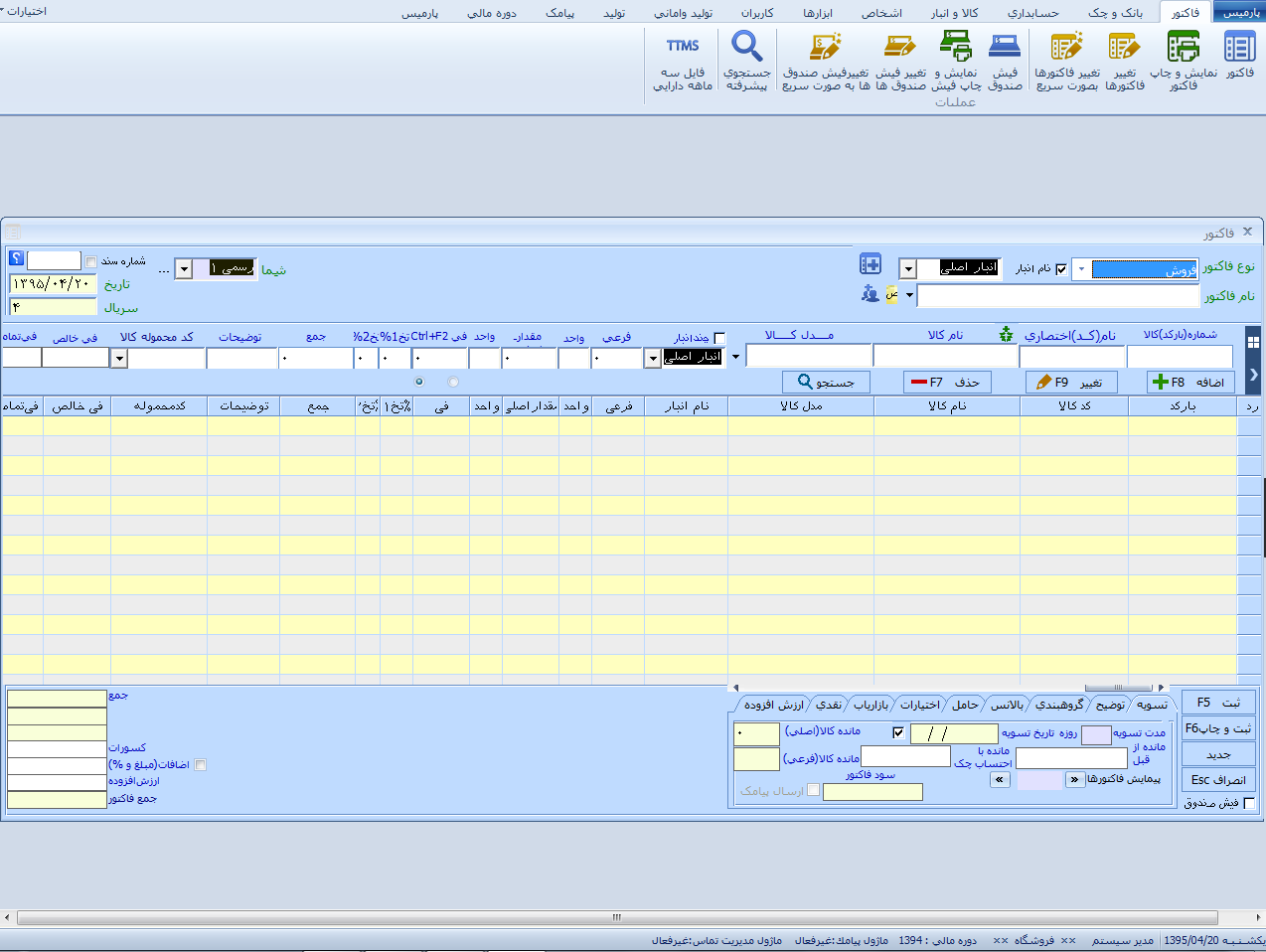Switch to the حسابداری ribbon tab

(x=1032, y=13)
